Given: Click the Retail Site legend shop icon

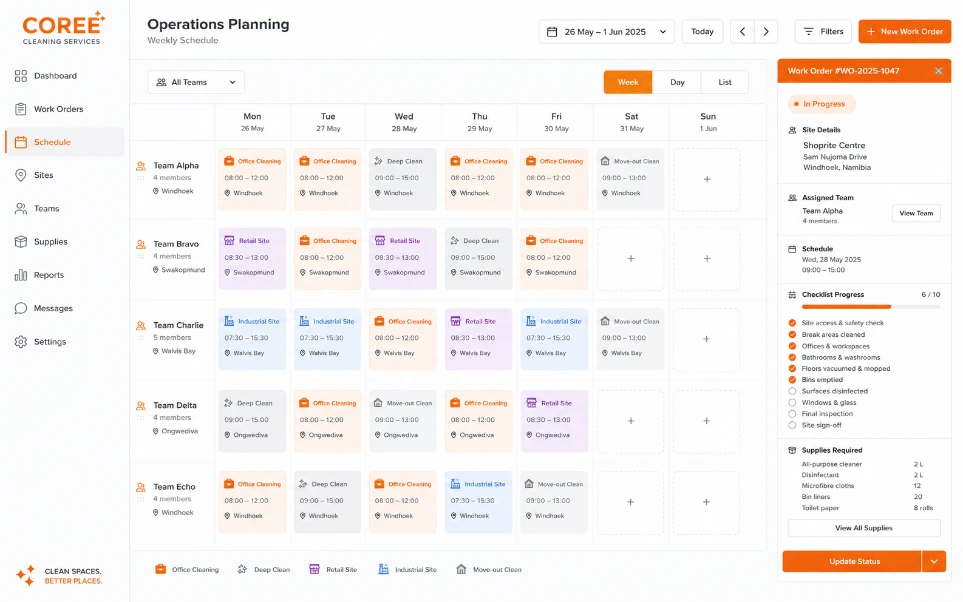Looking at the screenshot, I should click(314, 569).
